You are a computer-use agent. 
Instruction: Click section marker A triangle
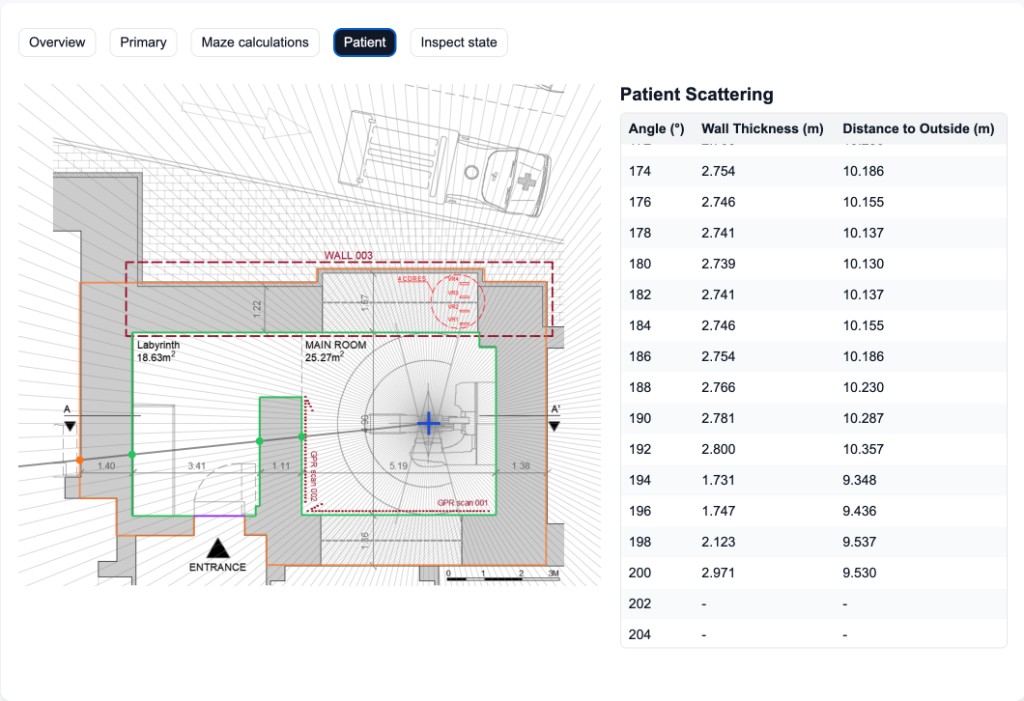(70, 426)
